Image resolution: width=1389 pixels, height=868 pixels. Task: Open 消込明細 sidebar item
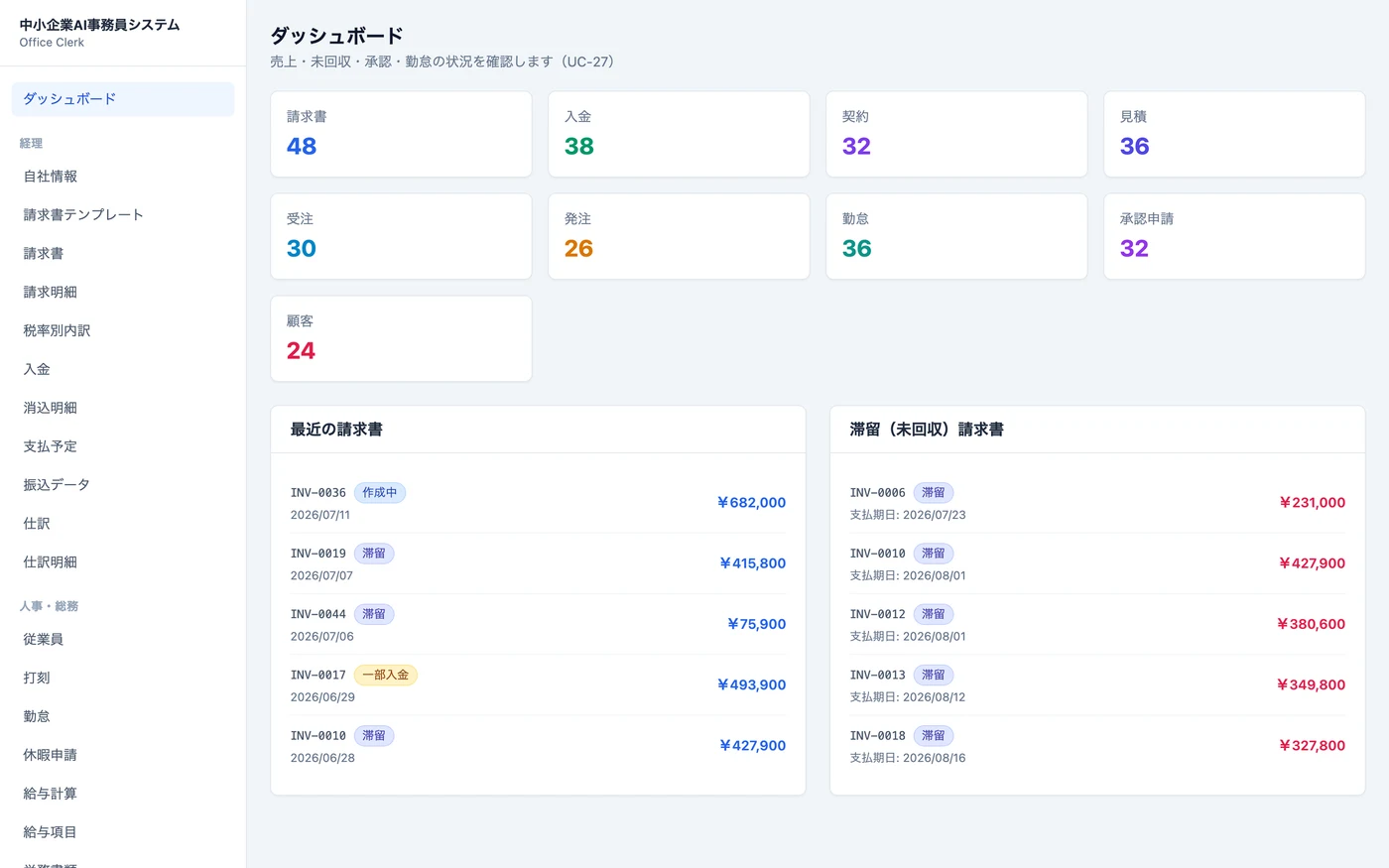coord(123,408)
